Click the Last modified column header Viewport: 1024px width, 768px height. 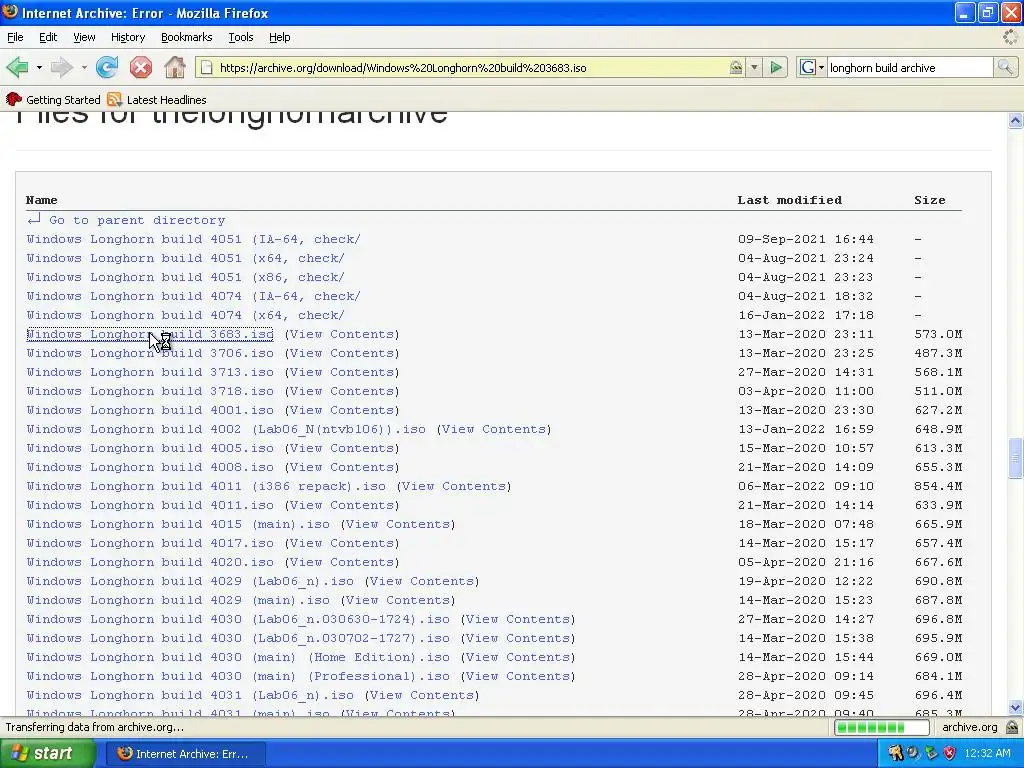[790, 200]
